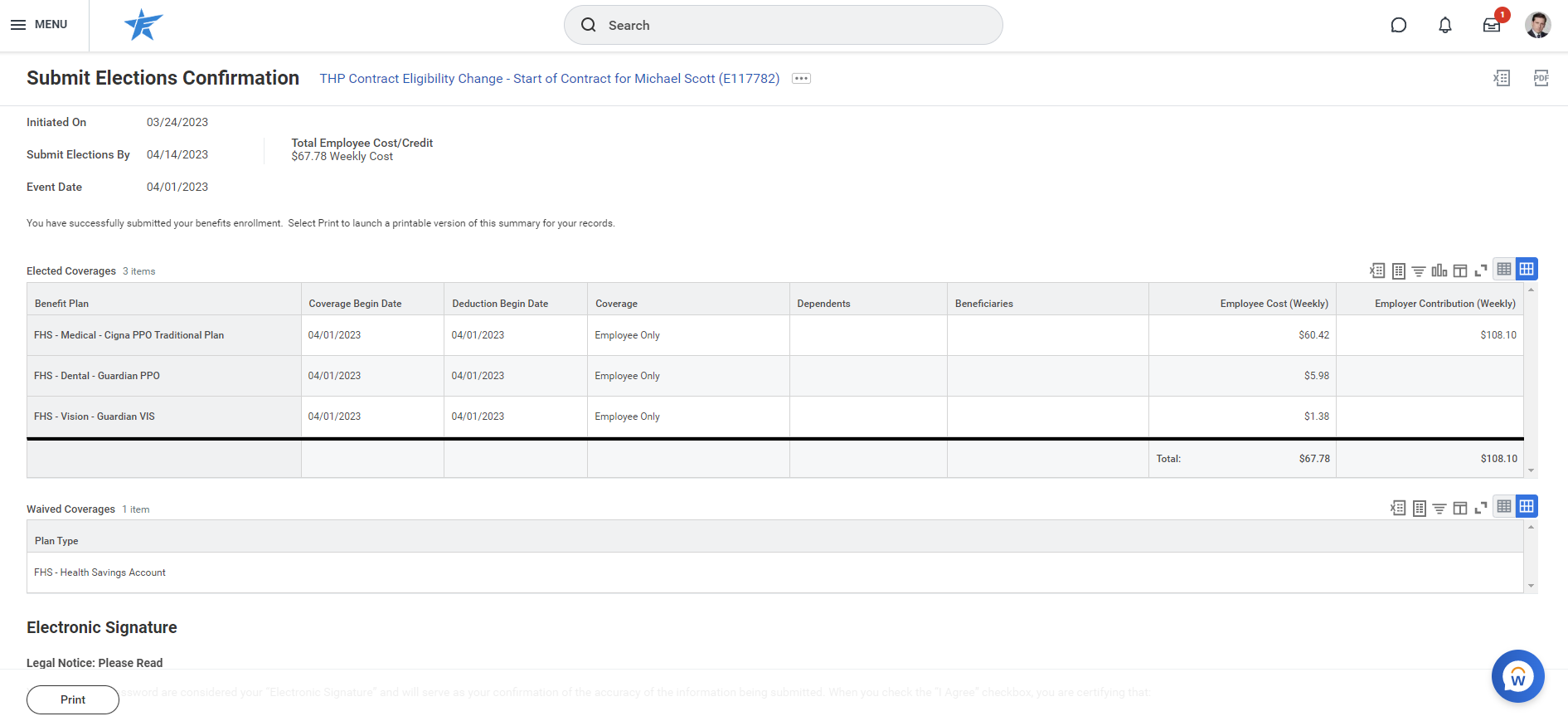Open the inbox tray icon with badge

pos(1492,25)
